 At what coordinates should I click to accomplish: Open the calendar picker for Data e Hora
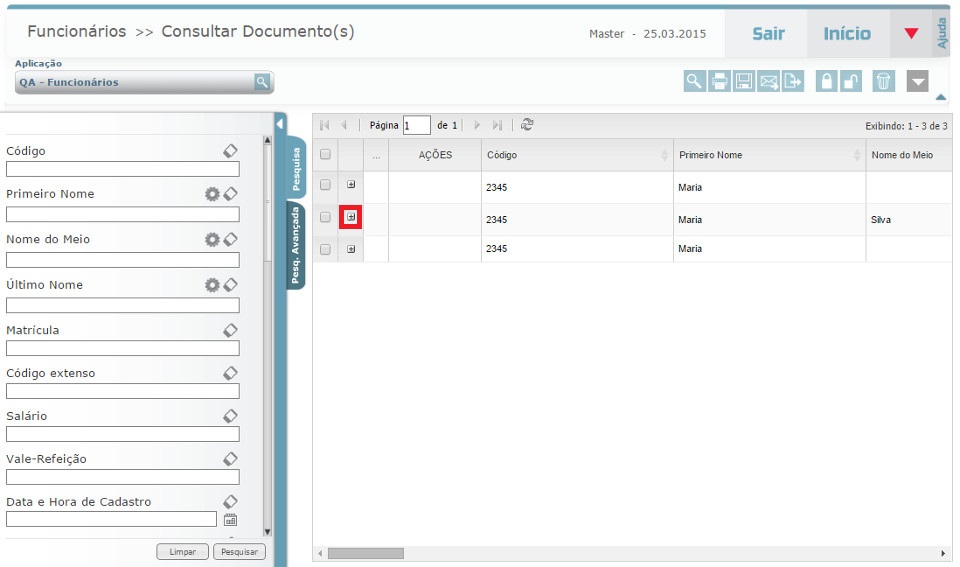[x=230, y=519]
